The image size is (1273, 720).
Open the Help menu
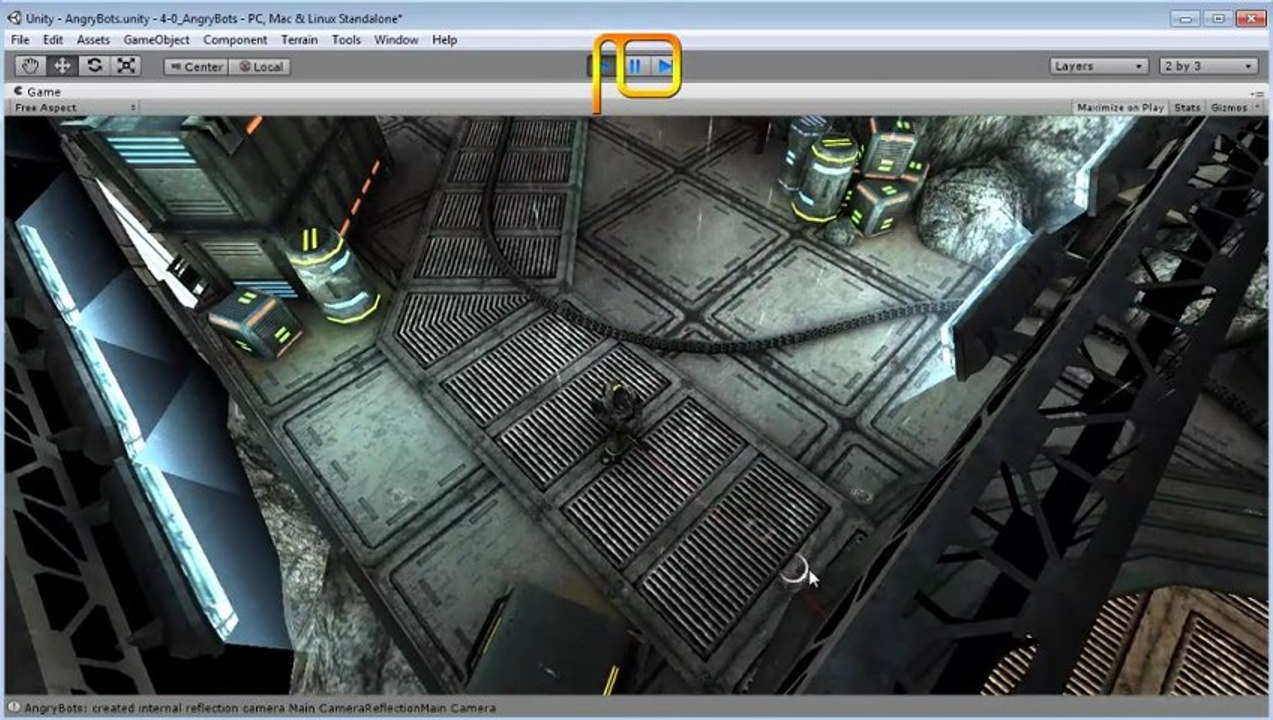coord(445,40)
